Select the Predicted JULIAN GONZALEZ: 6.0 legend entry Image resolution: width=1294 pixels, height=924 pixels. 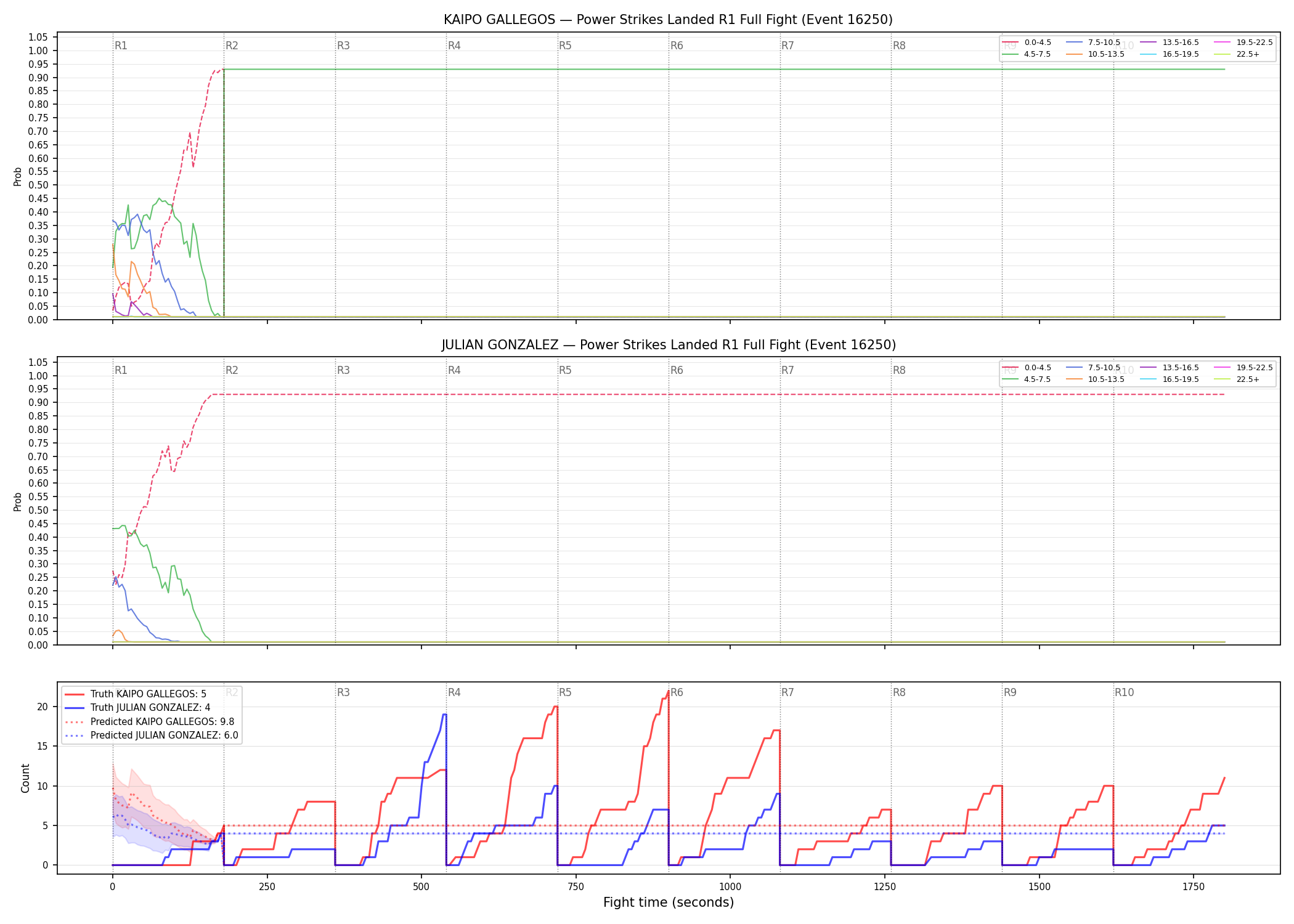152,736
